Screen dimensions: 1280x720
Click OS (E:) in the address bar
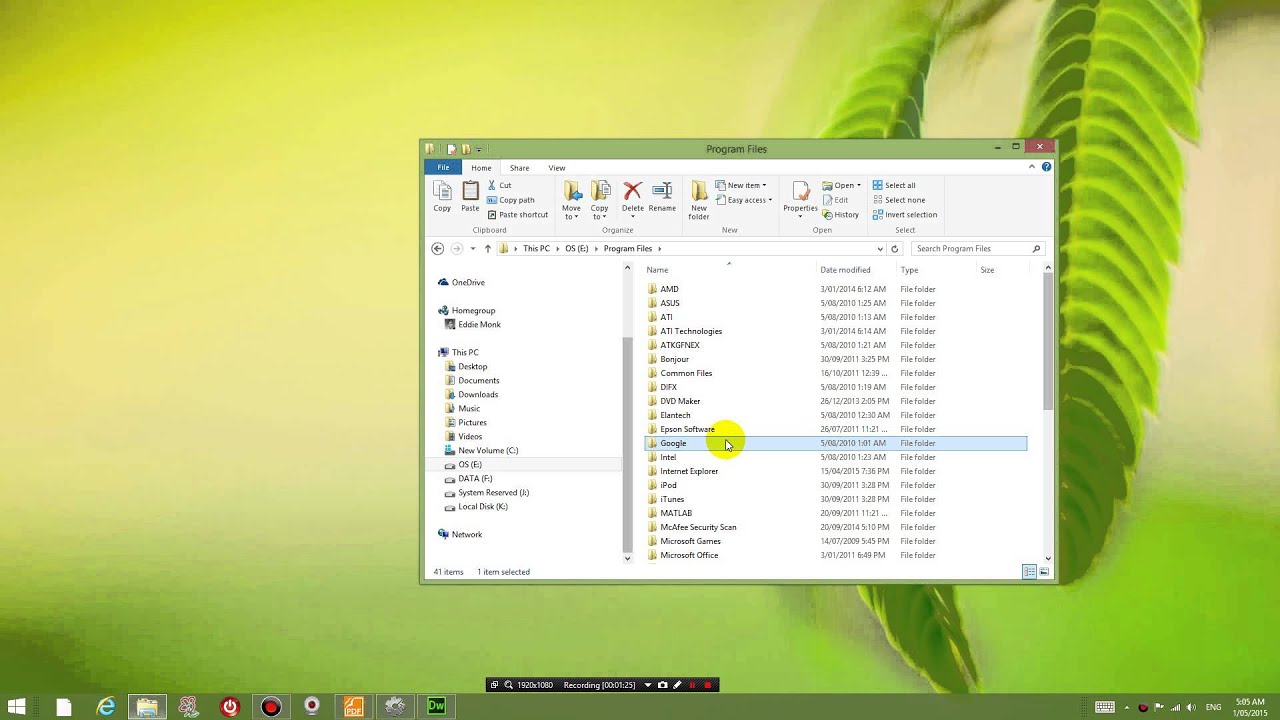pos(576,249)
